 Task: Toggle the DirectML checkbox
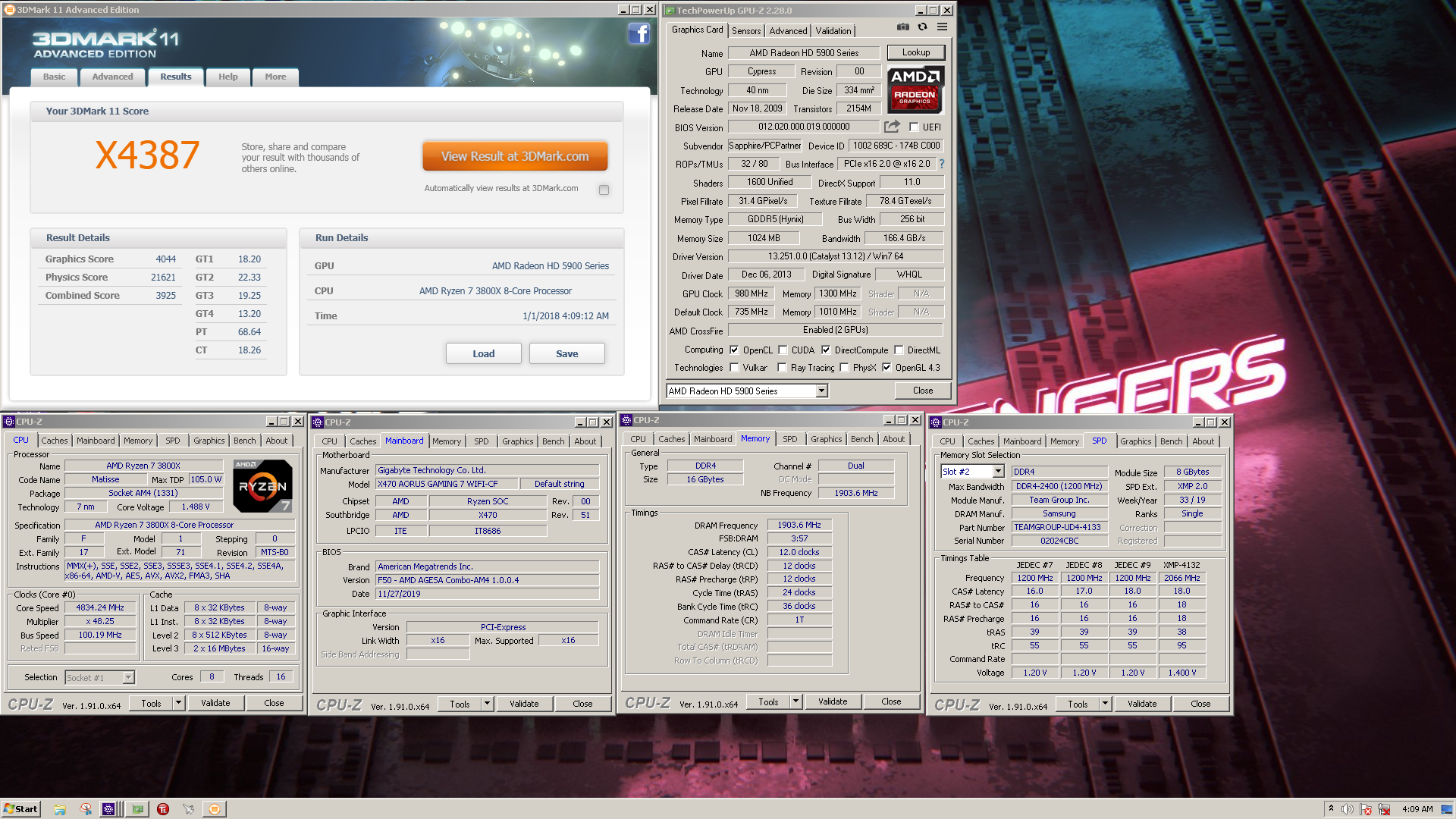click(x=899, y=350)
